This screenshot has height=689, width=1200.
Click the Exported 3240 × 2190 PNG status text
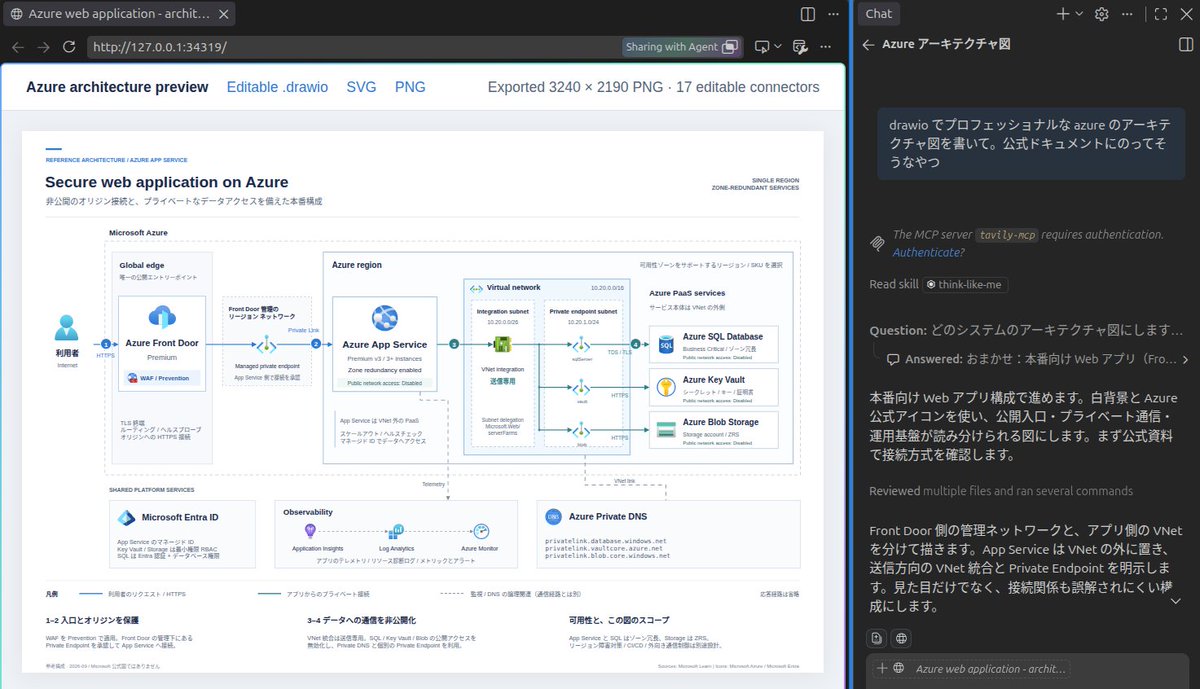coord(653,87)
